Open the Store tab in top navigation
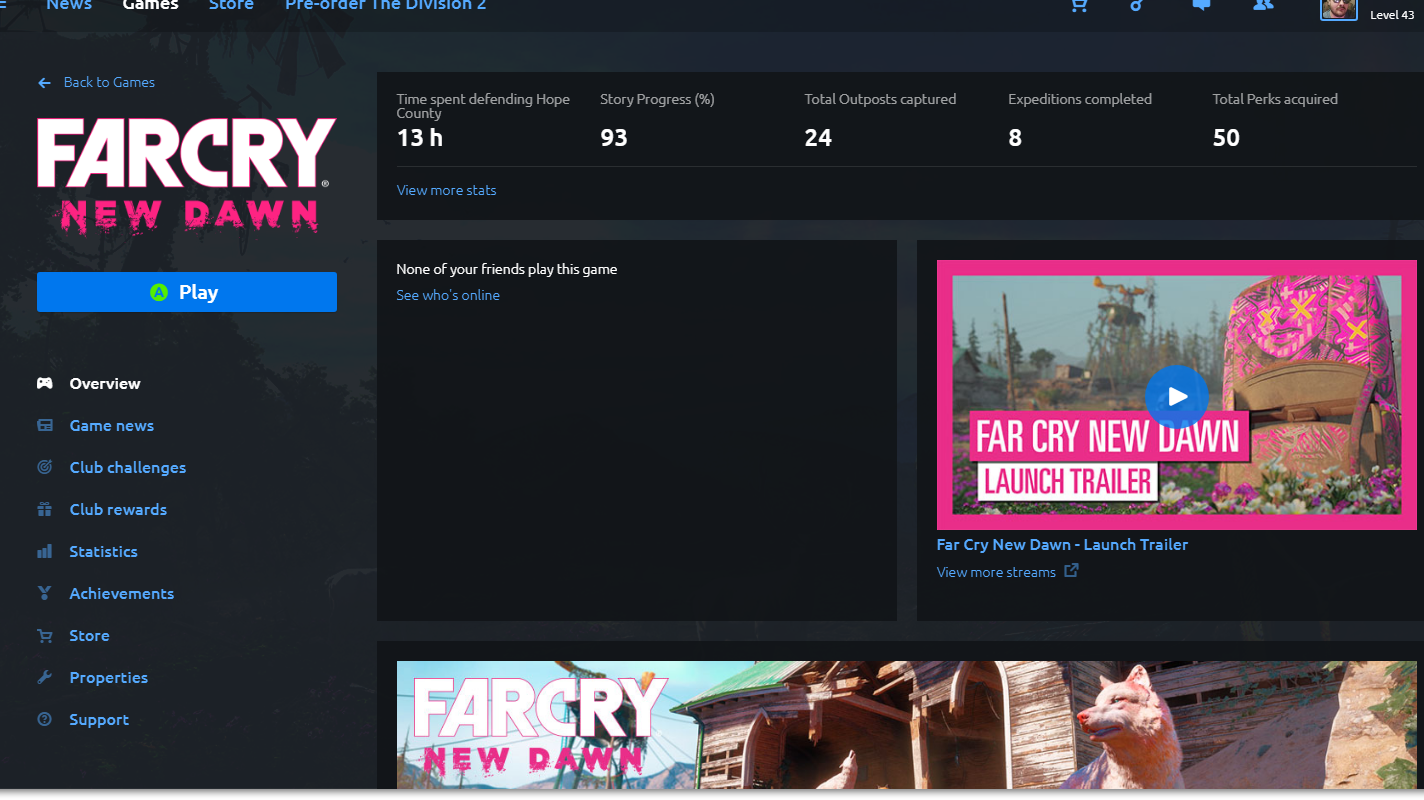Viewport: 1424px width, 800px height. (231, 5)
